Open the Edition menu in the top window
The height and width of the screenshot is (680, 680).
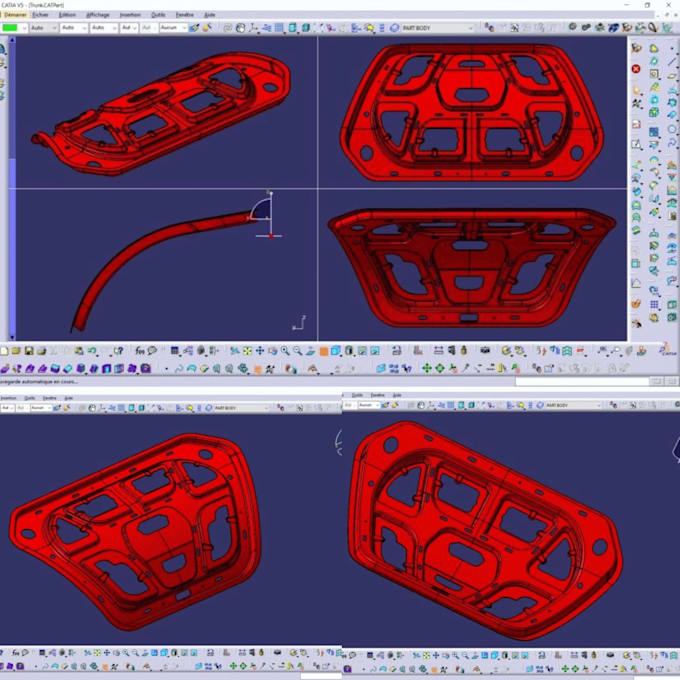[67, 15]
